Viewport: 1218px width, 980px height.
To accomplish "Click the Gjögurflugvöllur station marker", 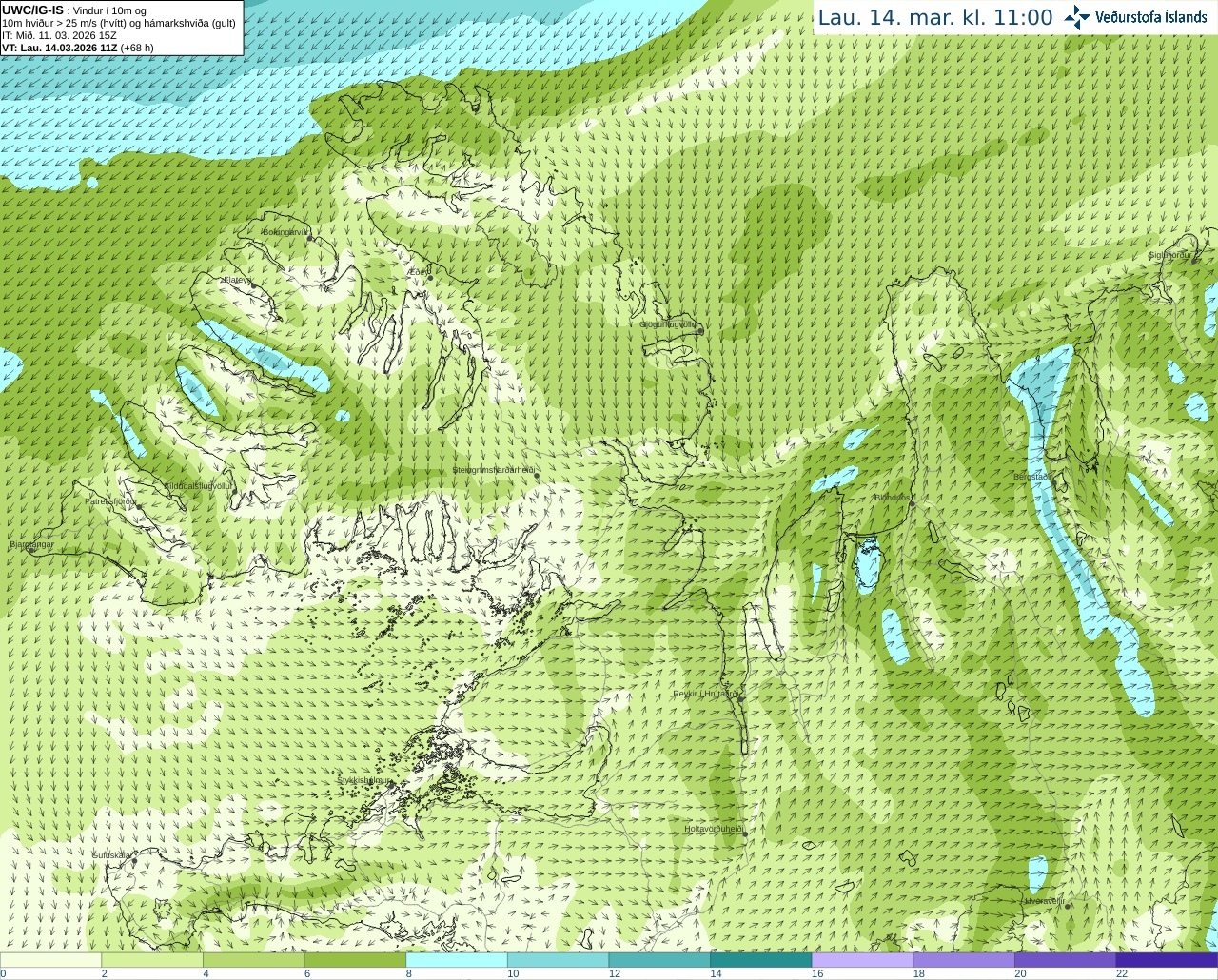I will coord(699,330).
